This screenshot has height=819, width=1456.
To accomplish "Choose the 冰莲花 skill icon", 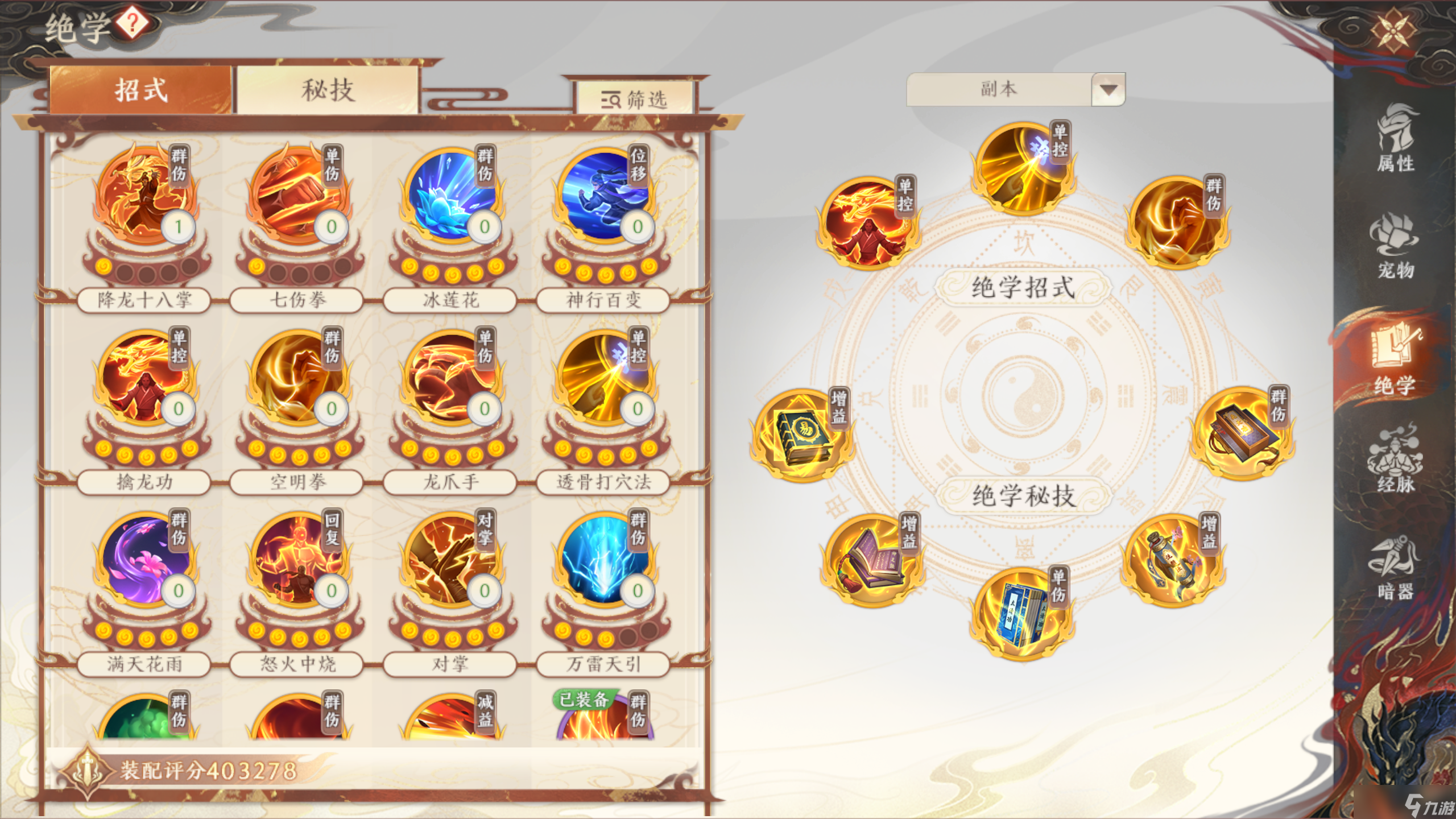I will click(x=451, y=196).
